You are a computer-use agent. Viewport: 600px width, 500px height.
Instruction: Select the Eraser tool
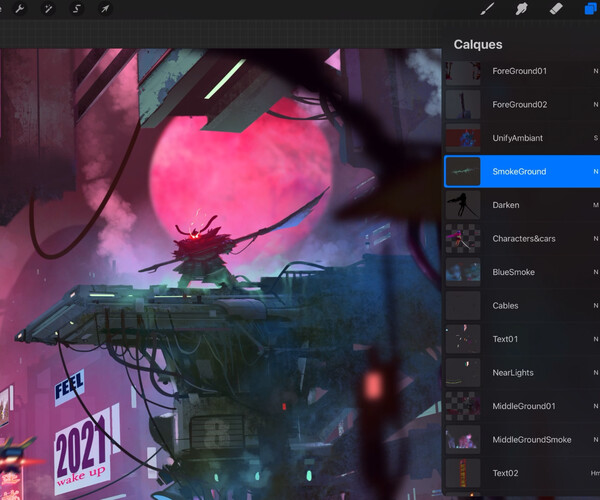coord(556,8)
